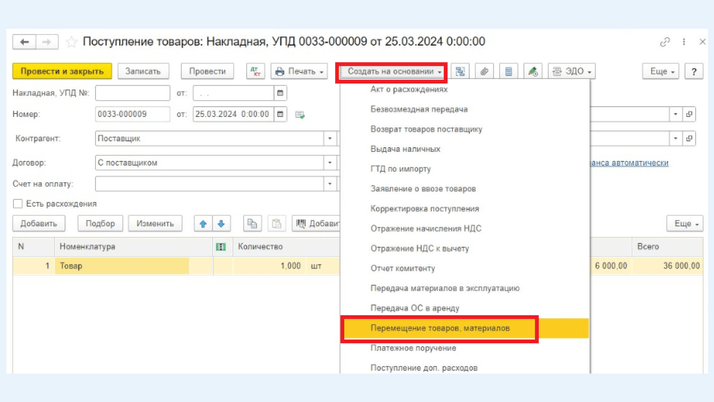
Task: Select Платежное поручение
Action: [465, 348]
